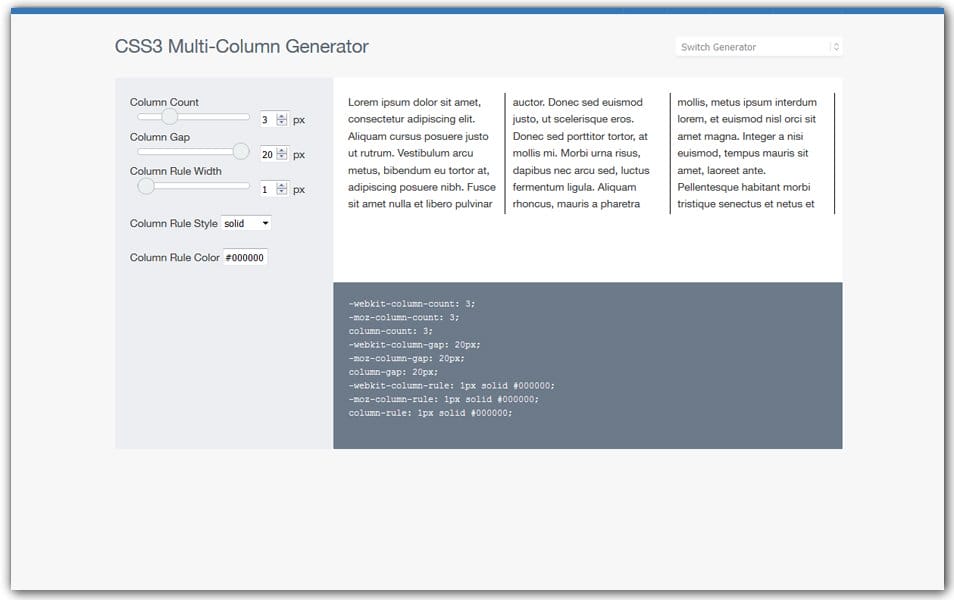Decrement Column Rule Width with the down arrow
This screenshot has height=600, width=954.
(x=281, y=191)
